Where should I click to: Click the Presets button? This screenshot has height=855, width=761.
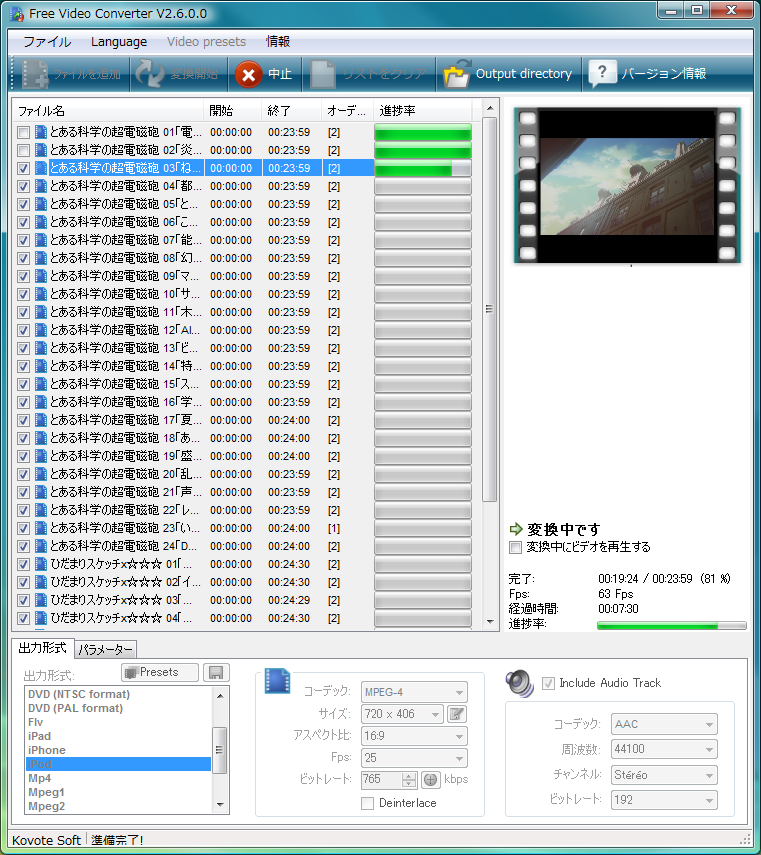click(160, 672)
